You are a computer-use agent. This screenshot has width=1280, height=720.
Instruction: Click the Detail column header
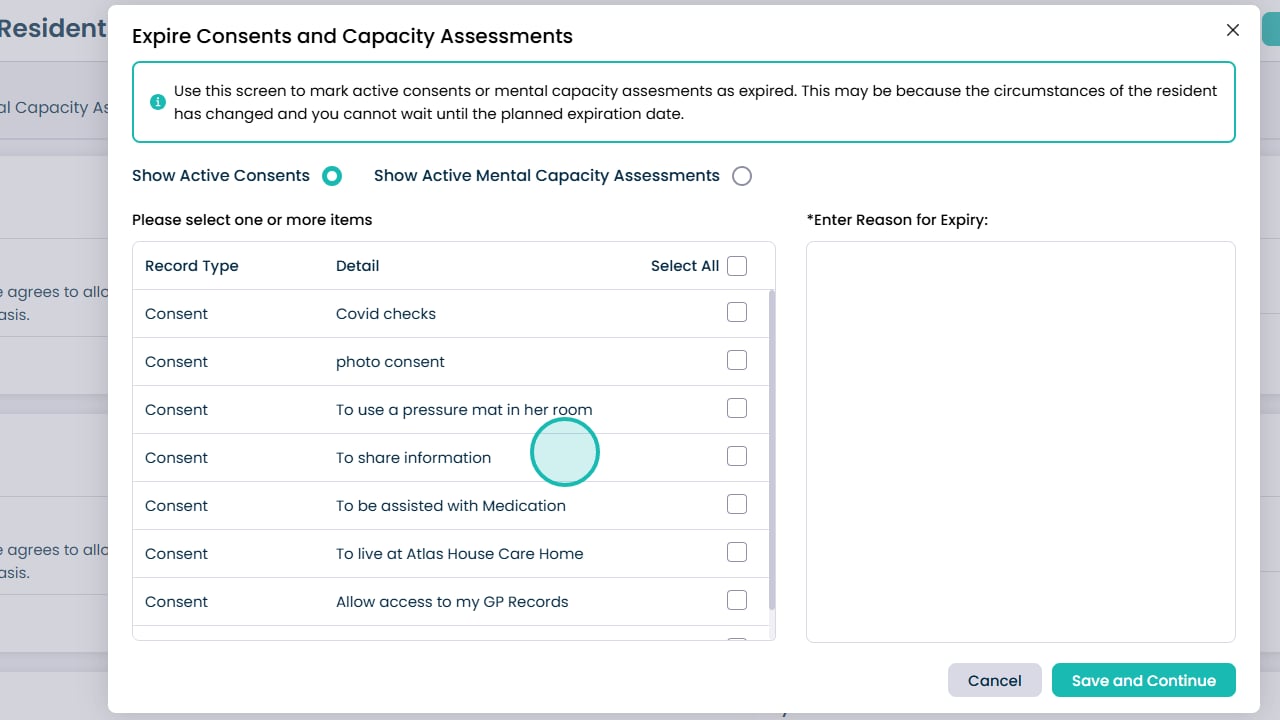358,266
